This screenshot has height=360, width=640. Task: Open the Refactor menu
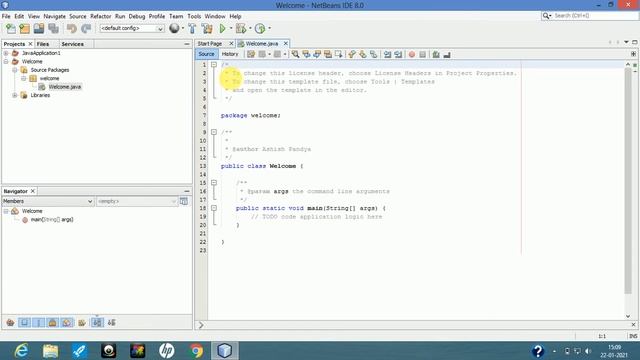point(100,16)
